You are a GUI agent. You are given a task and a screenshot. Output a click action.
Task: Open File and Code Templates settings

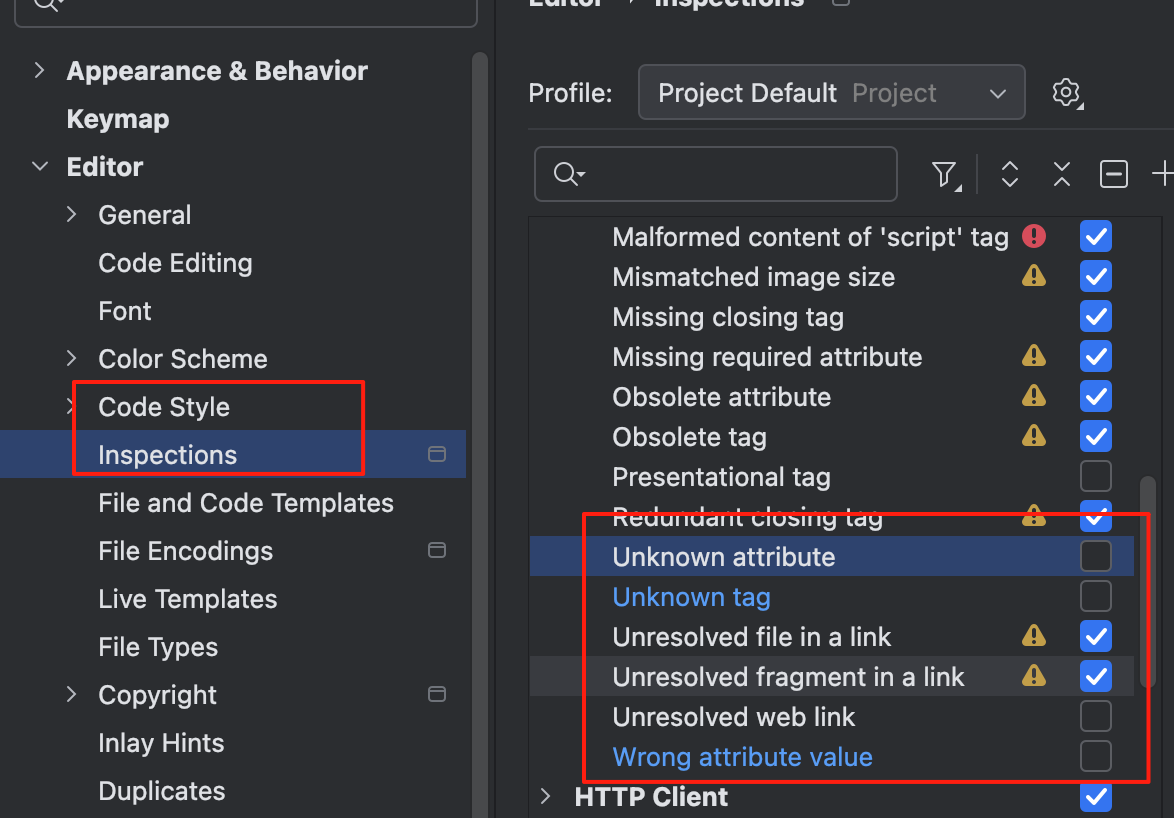click(x=245, y=503)
